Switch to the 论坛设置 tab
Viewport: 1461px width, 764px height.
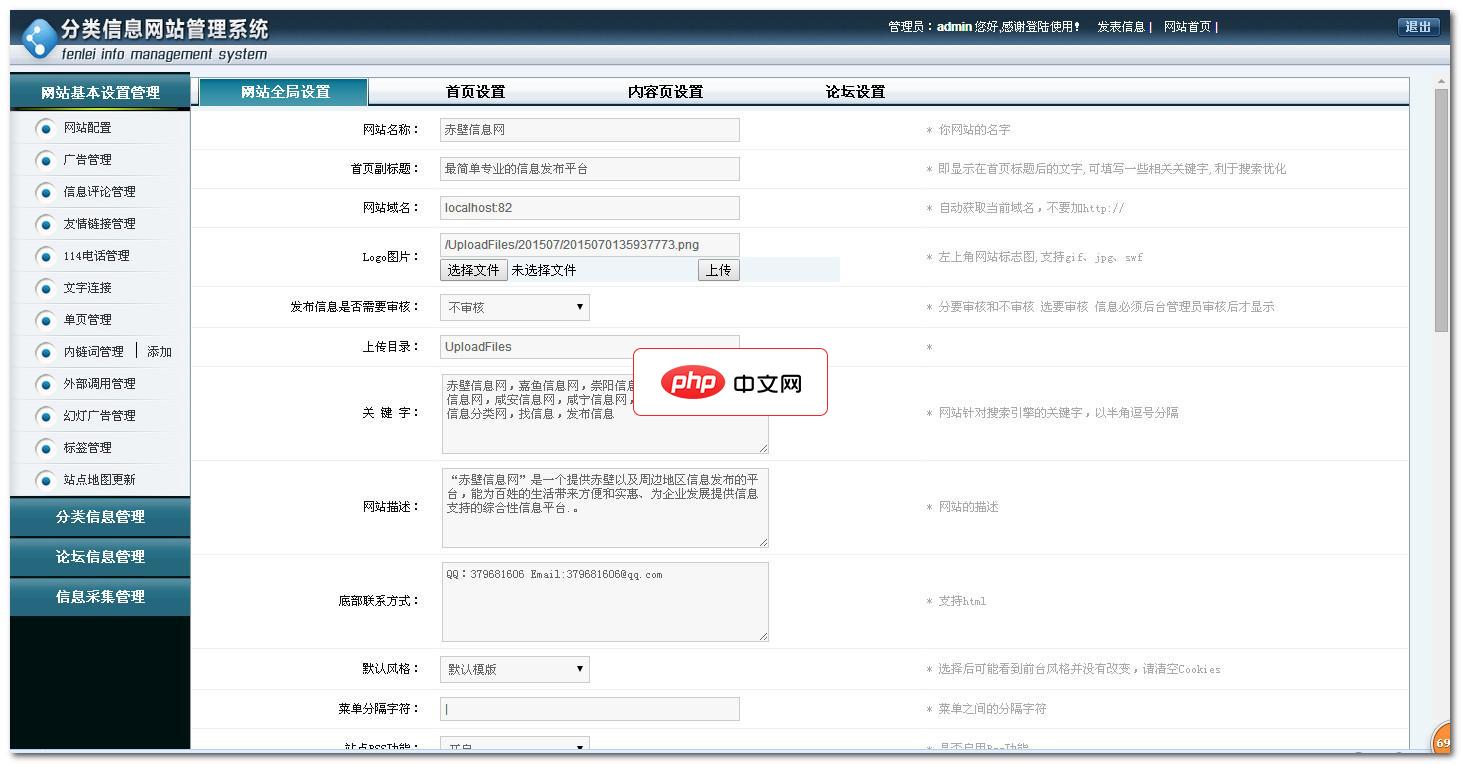tap(856, 91)
